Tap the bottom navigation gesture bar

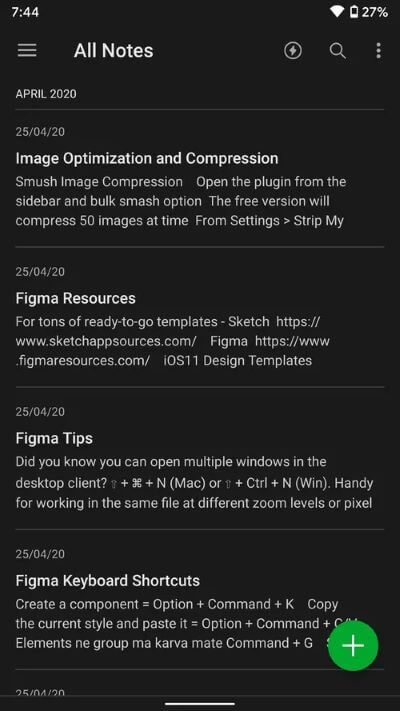(200, 704)
